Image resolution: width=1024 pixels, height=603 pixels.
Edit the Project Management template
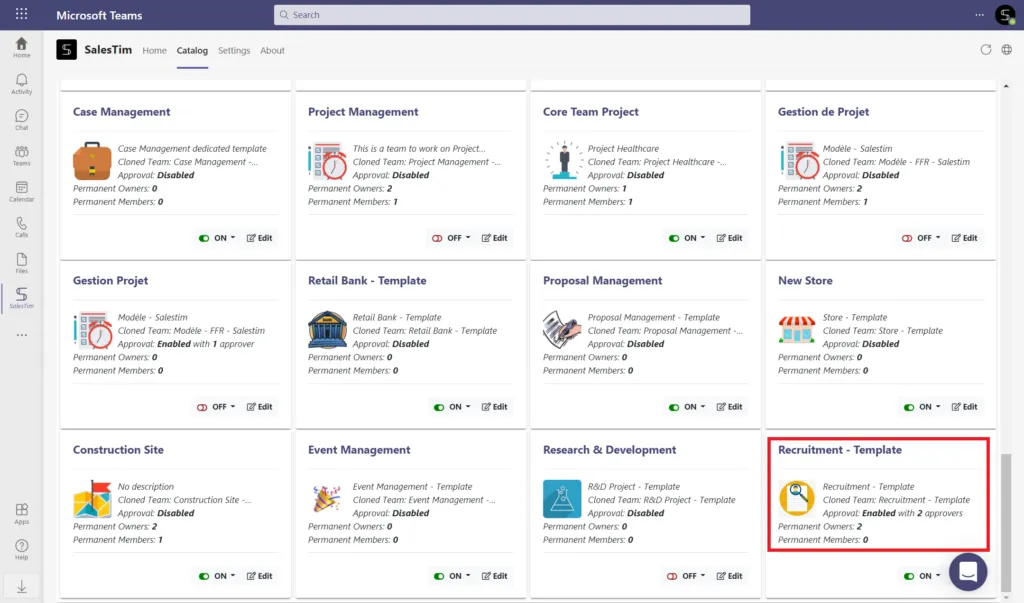click(494, 238)
